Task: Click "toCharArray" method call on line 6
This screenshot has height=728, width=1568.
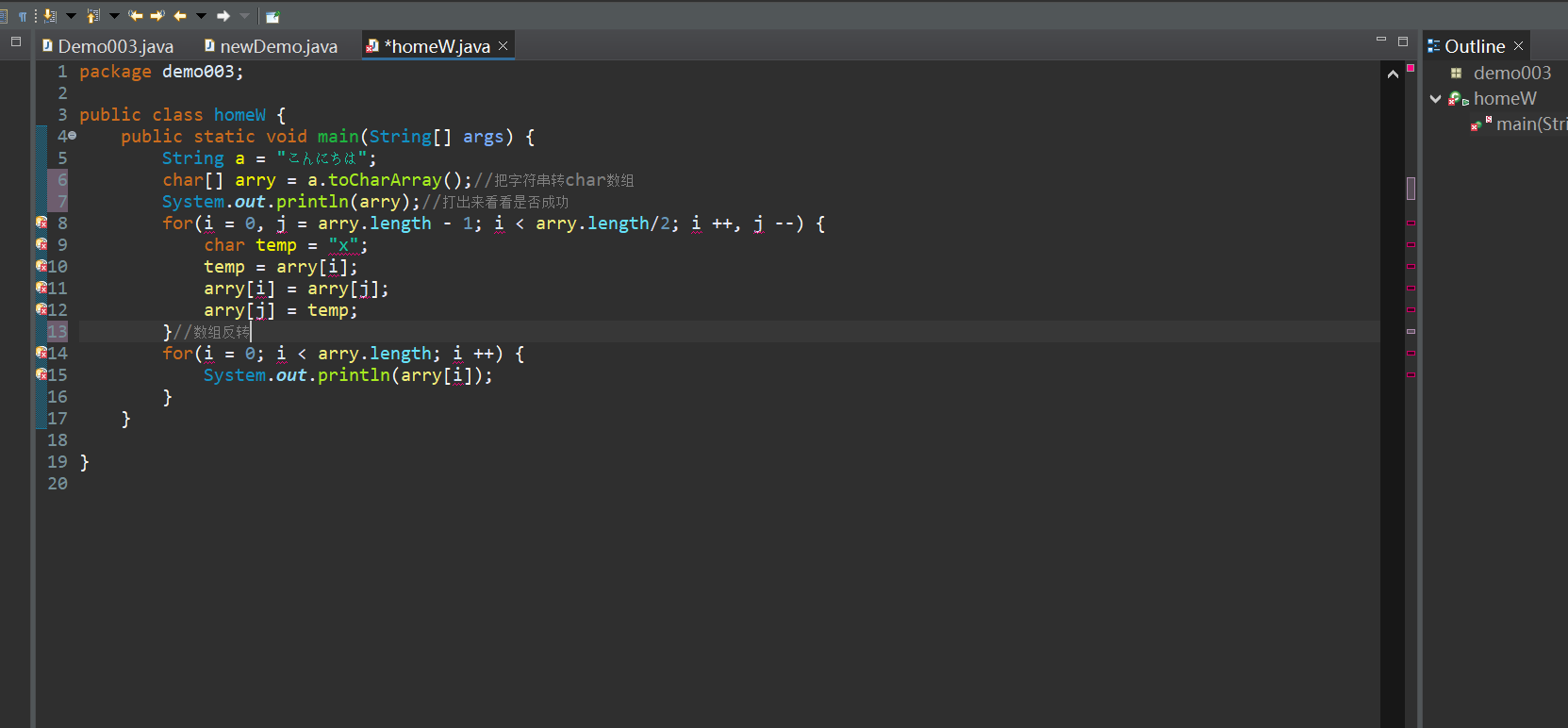Action: coord(385,180)
